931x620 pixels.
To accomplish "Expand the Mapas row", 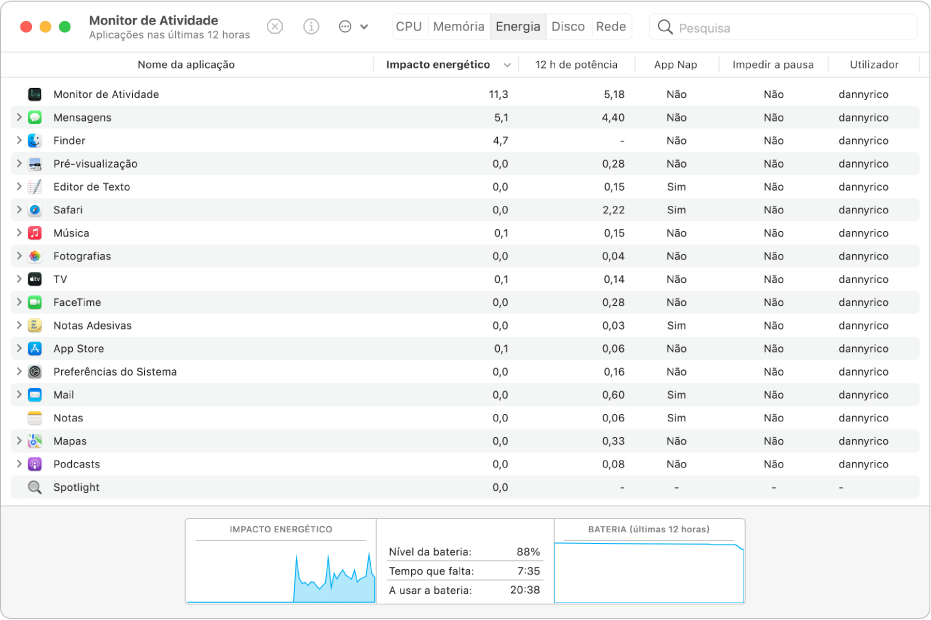I will point(19,441).
